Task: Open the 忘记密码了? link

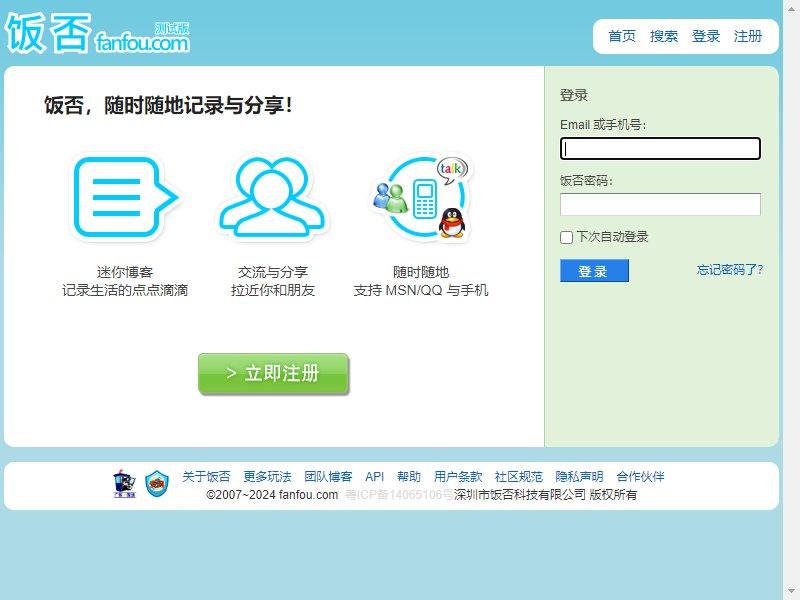Action: coord(730,270)
